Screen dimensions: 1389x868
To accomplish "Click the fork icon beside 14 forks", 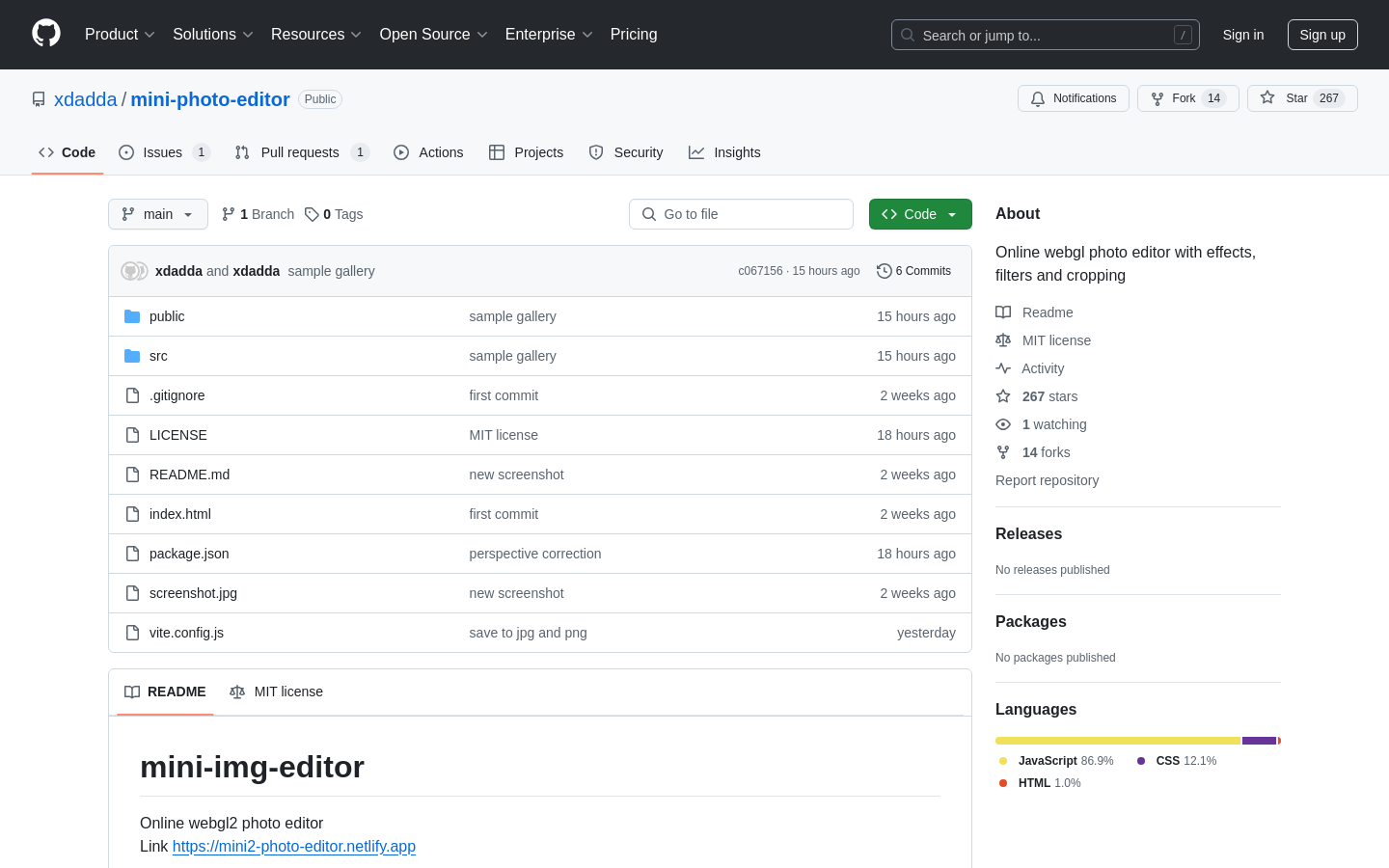I will [1003, 452].
